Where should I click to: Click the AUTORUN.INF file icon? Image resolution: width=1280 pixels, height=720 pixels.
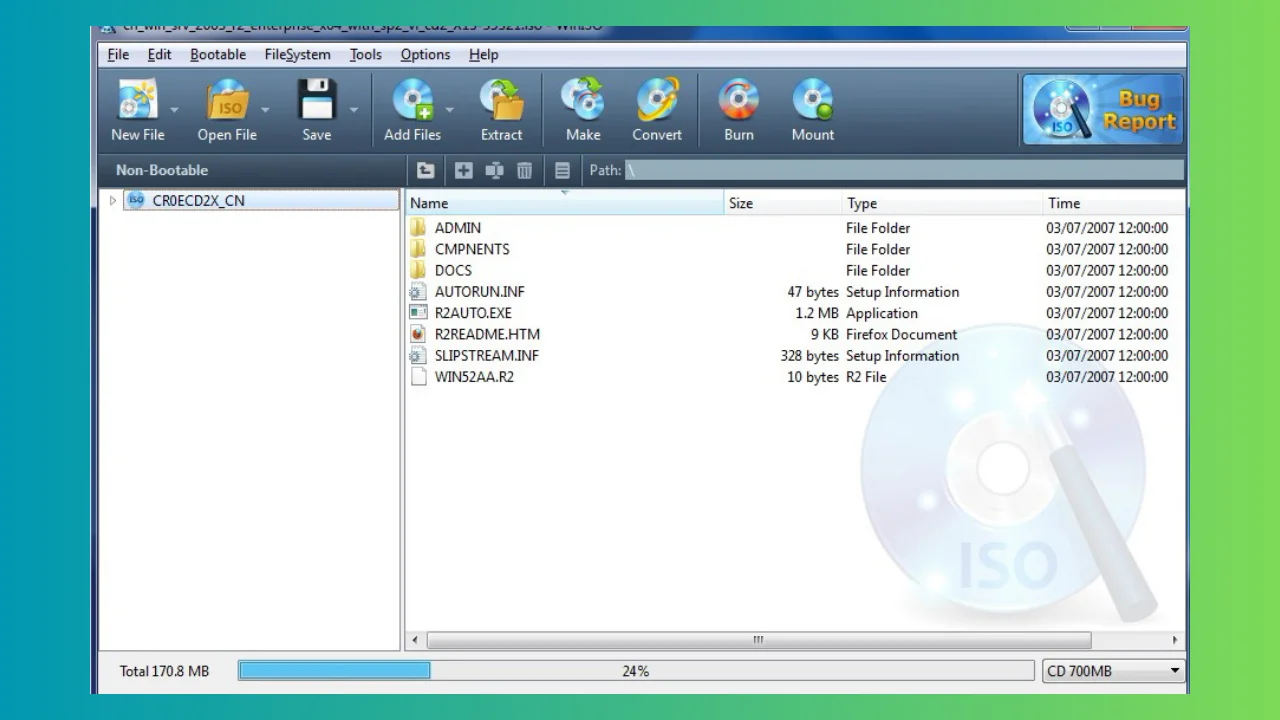418,292
